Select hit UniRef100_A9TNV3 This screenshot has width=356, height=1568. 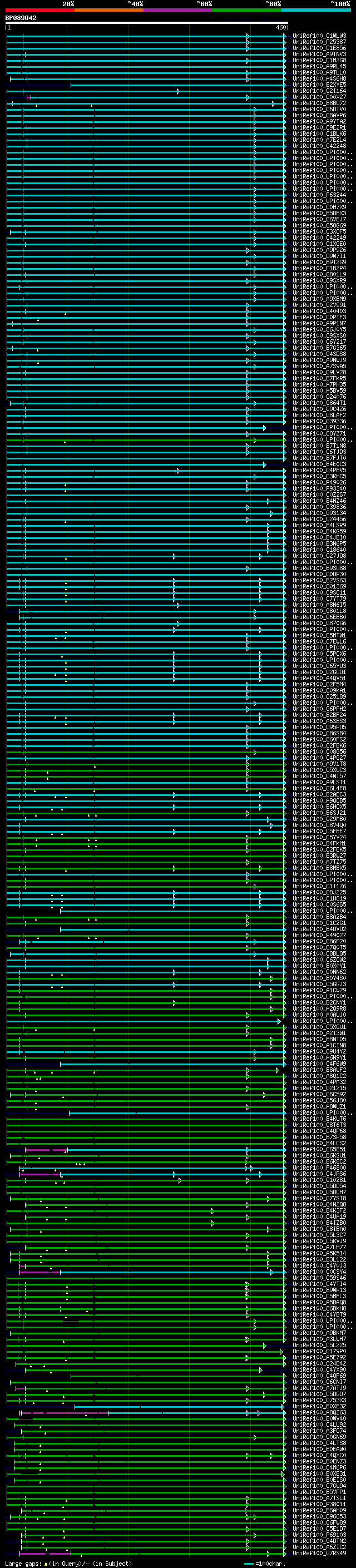[319, 54]
